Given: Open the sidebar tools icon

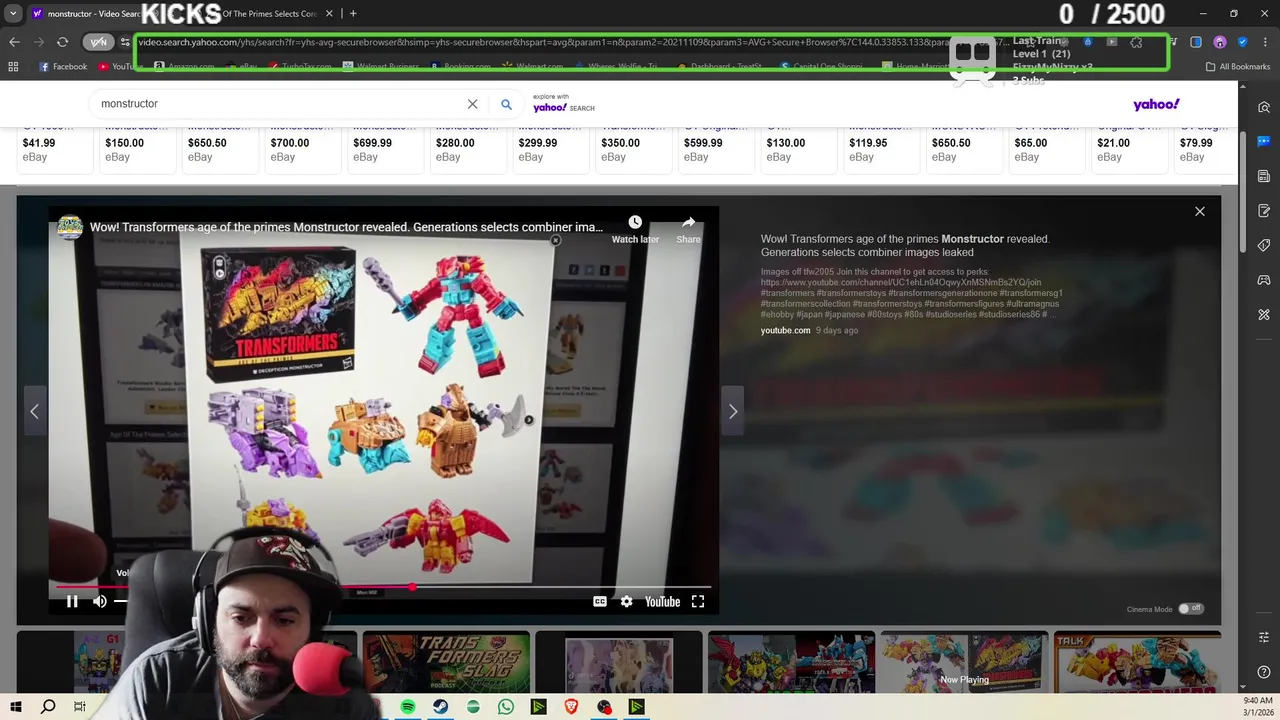Looking at the screenshot, I should point(1264,315).
